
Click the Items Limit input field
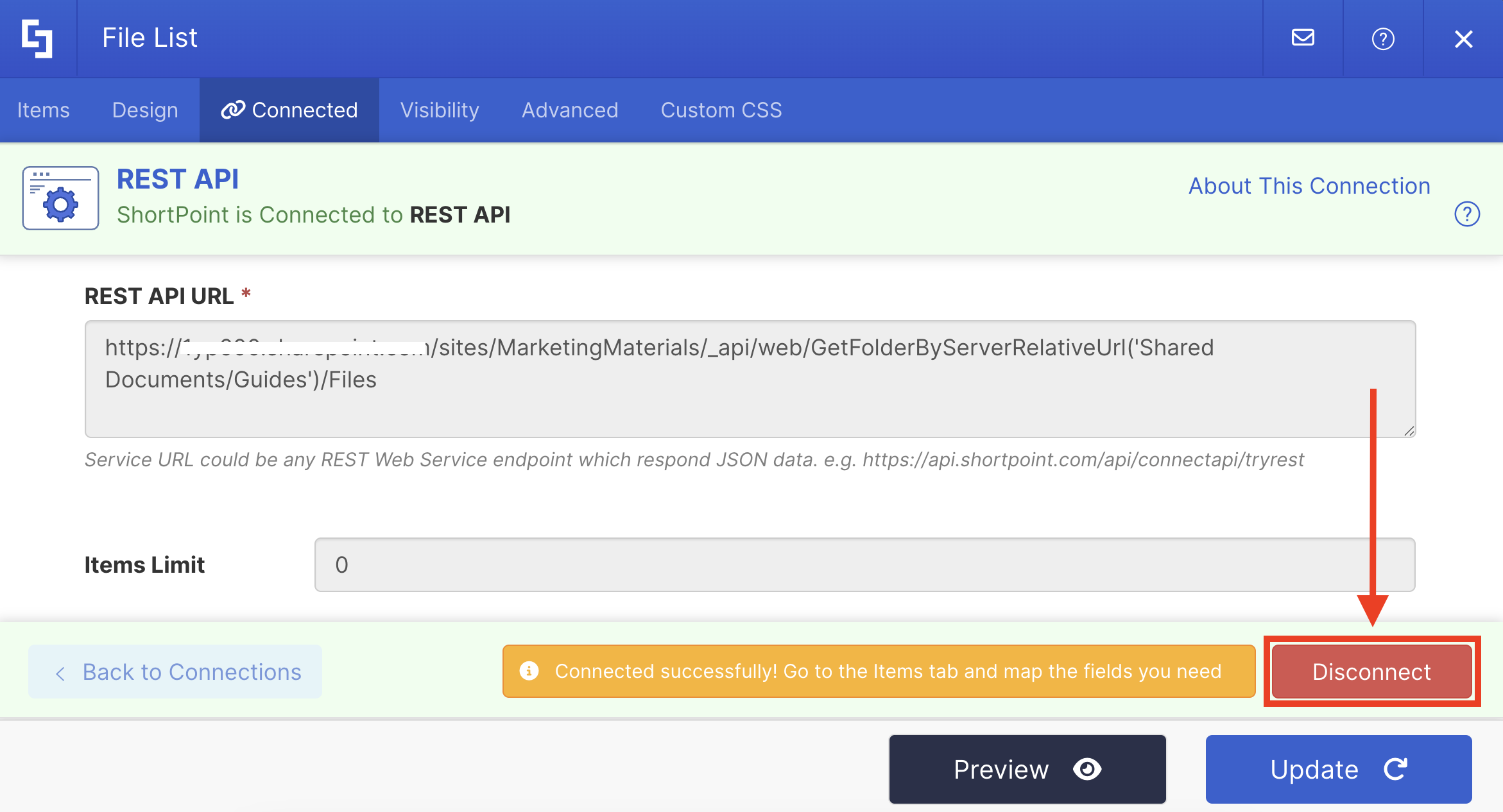(864, 564)
